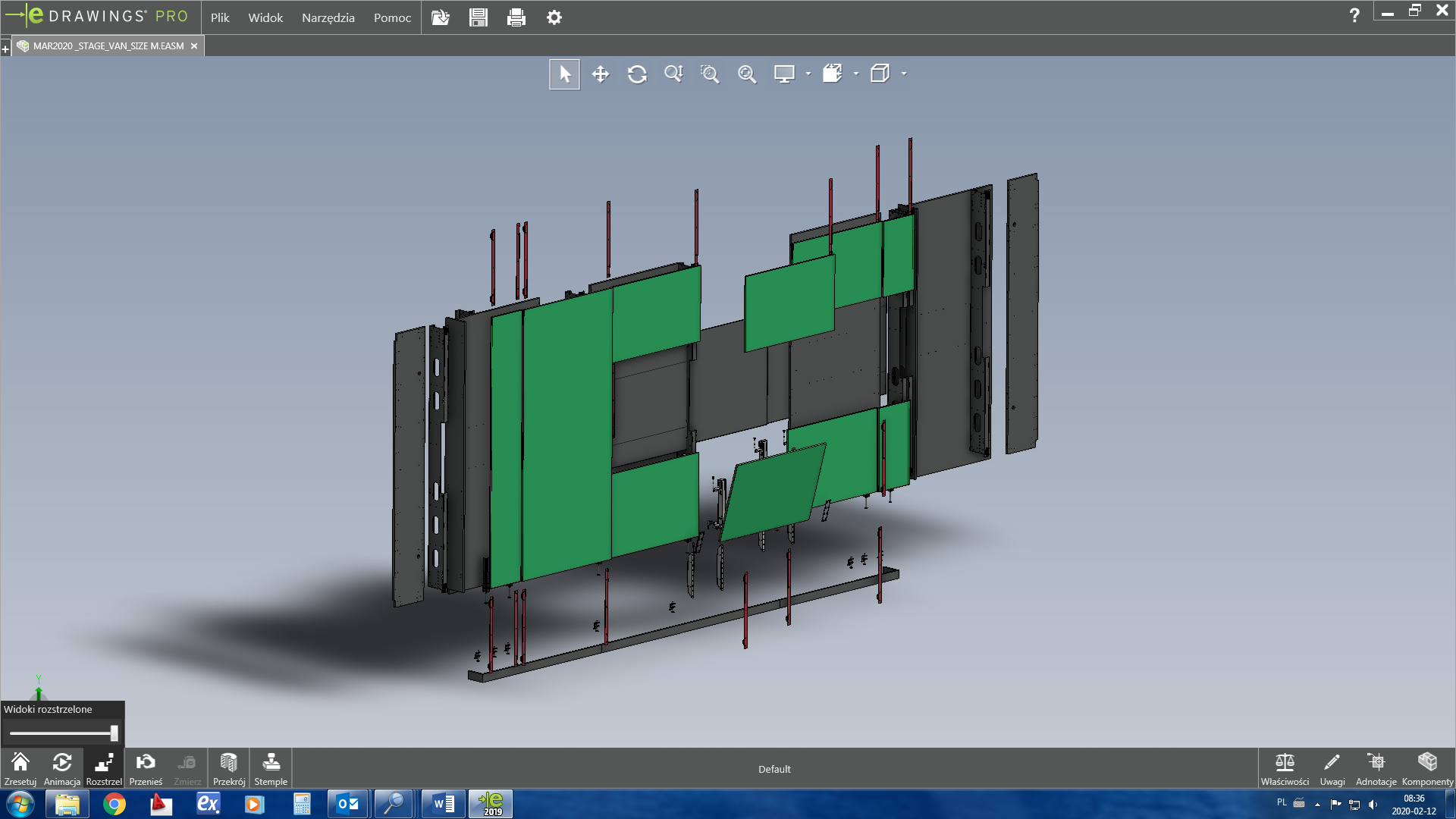Open the Stemple stamps tool
The image size is (1456, 819).
point(271,767)
